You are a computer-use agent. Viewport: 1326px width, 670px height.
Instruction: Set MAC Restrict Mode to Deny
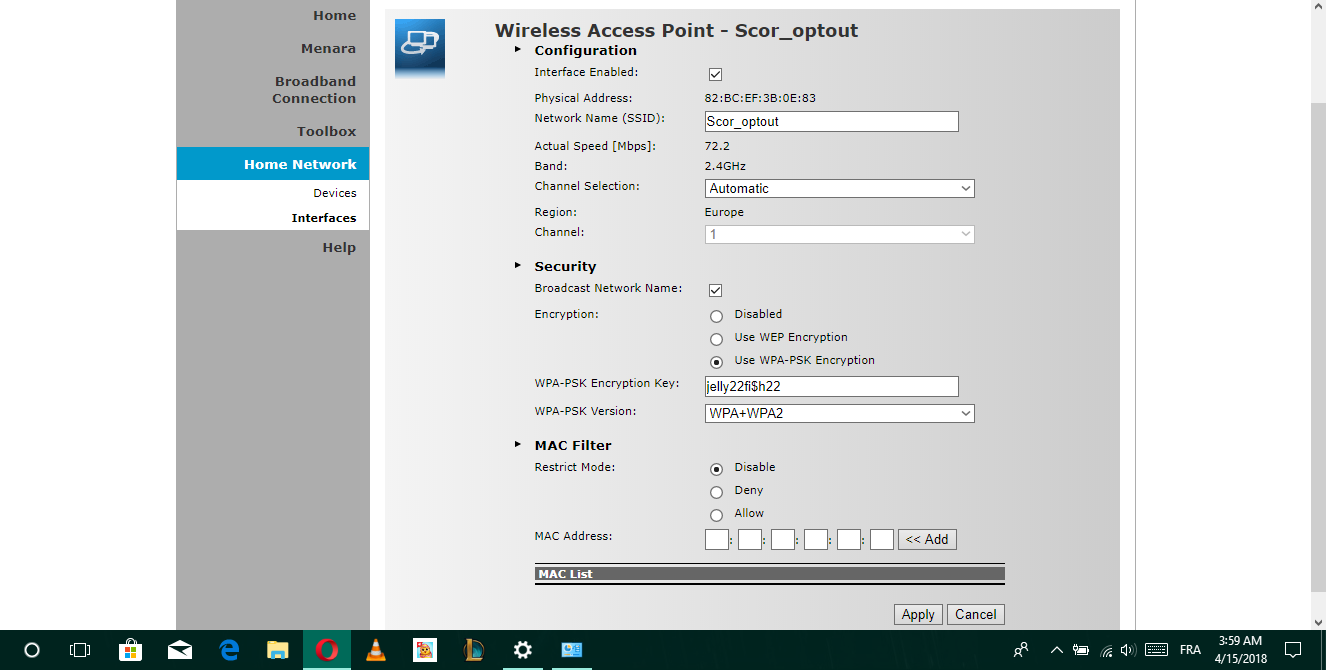pos(716,492)
